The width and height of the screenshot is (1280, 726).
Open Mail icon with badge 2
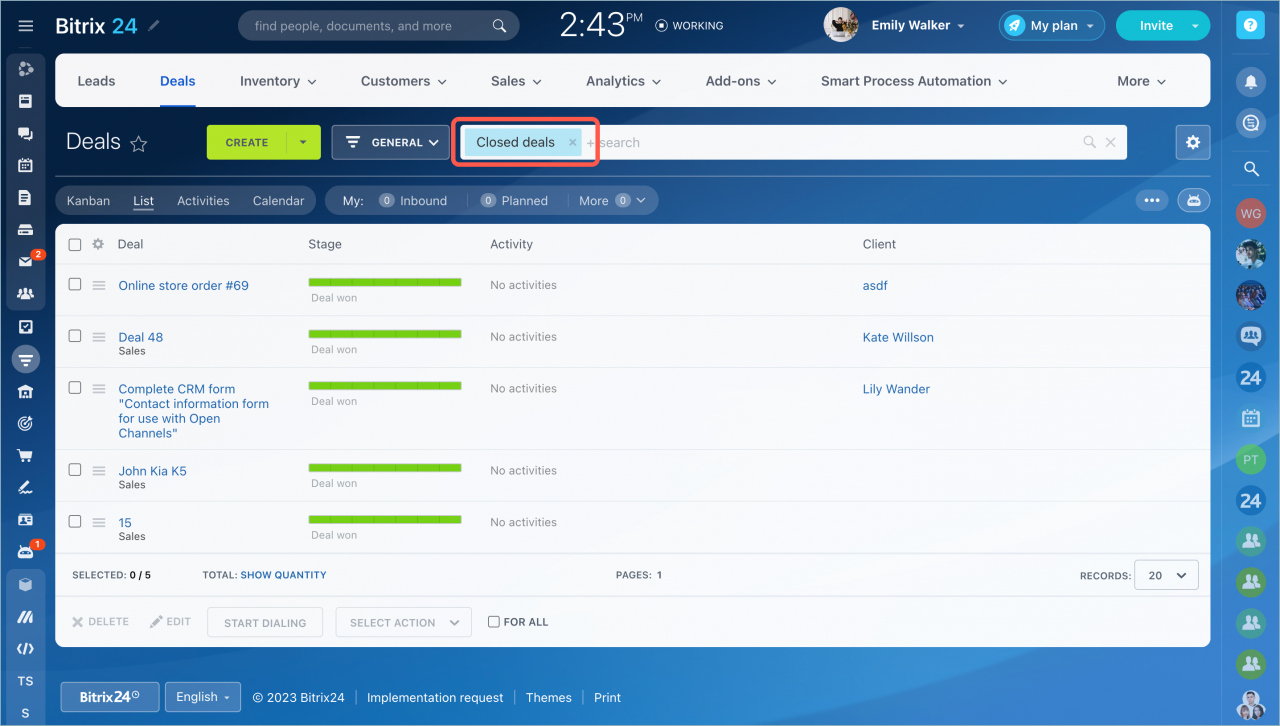pos(26,261)
